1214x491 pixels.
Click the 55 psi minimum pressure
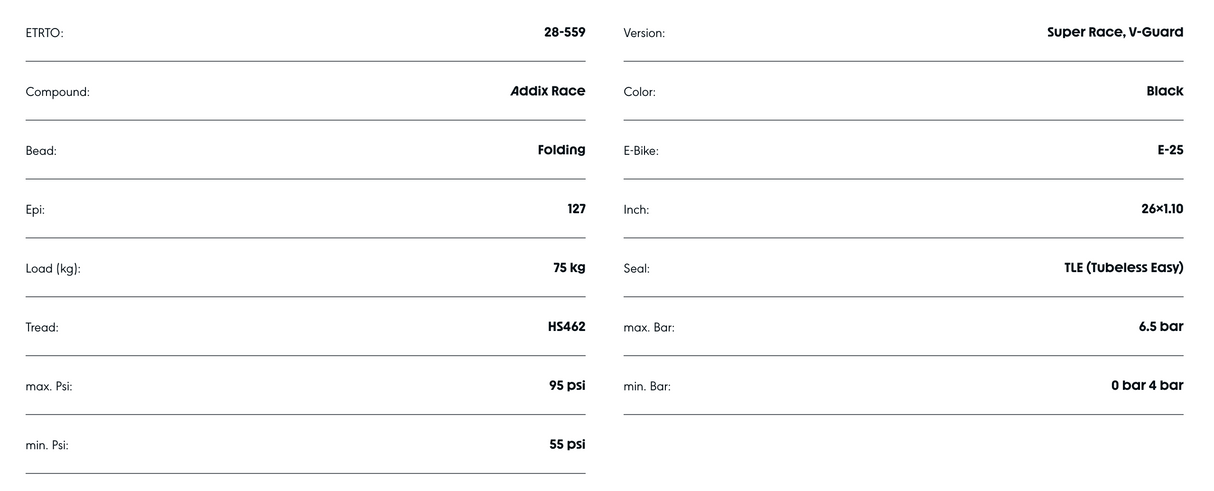(568, 445)
